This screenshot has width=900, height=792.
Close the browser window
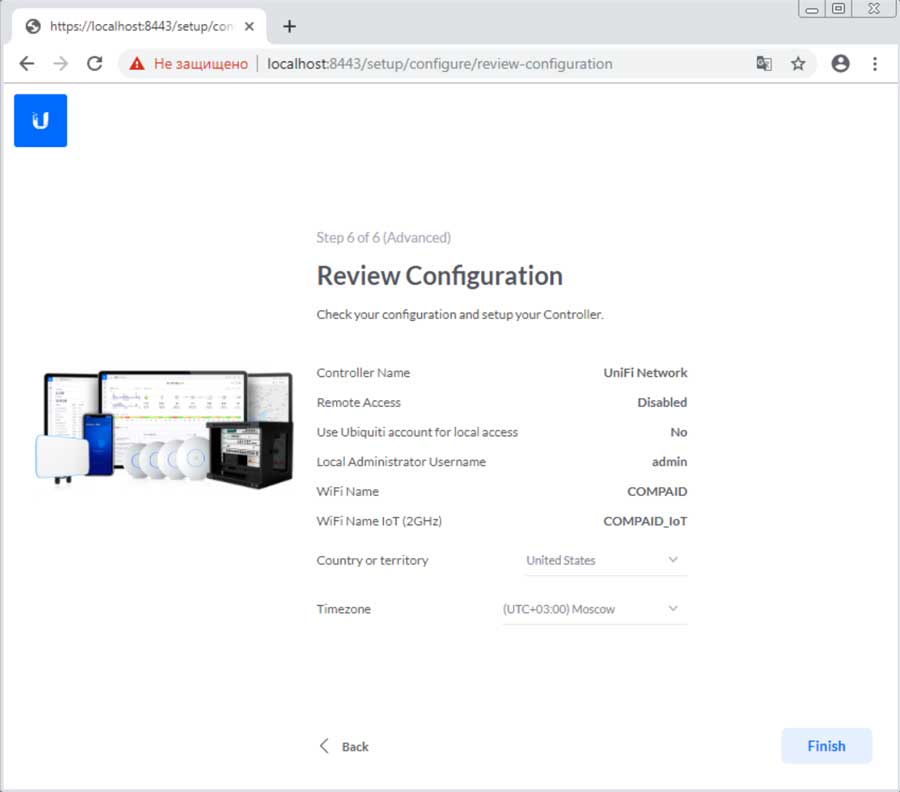[x=874, y=9]
